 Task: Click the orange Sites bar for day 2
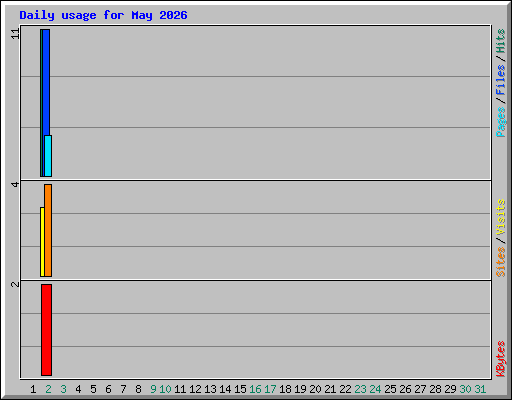(48, 230)
